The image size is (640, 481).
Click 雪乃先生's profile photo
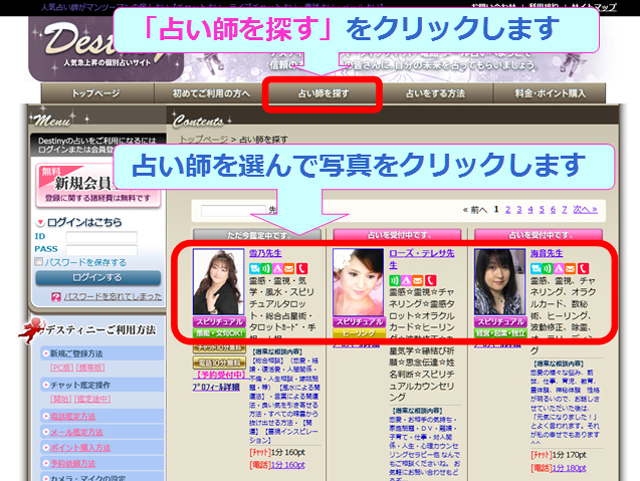click(218, 282)
